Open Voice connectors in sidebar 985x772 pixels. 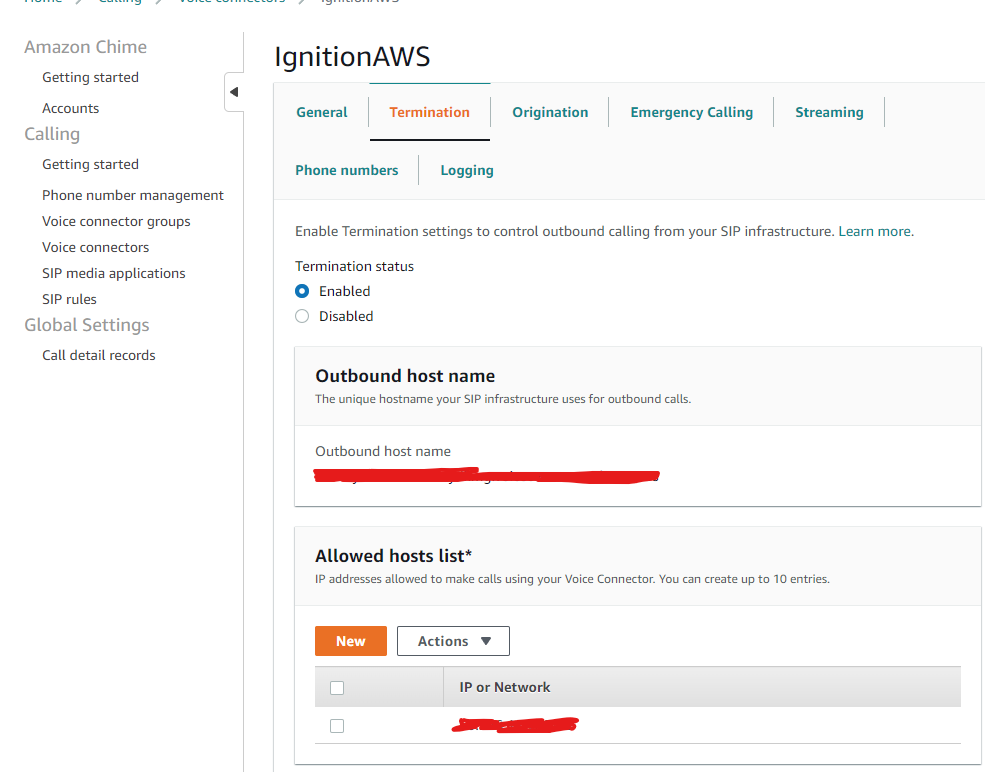(x=95, y=247)
